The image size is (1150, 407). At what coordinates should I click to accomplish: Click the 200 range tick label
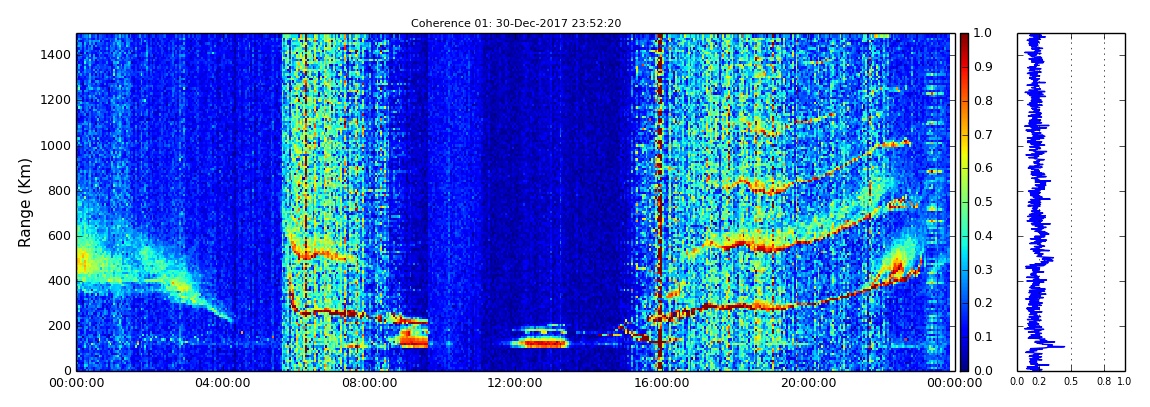tap(61, 326)
